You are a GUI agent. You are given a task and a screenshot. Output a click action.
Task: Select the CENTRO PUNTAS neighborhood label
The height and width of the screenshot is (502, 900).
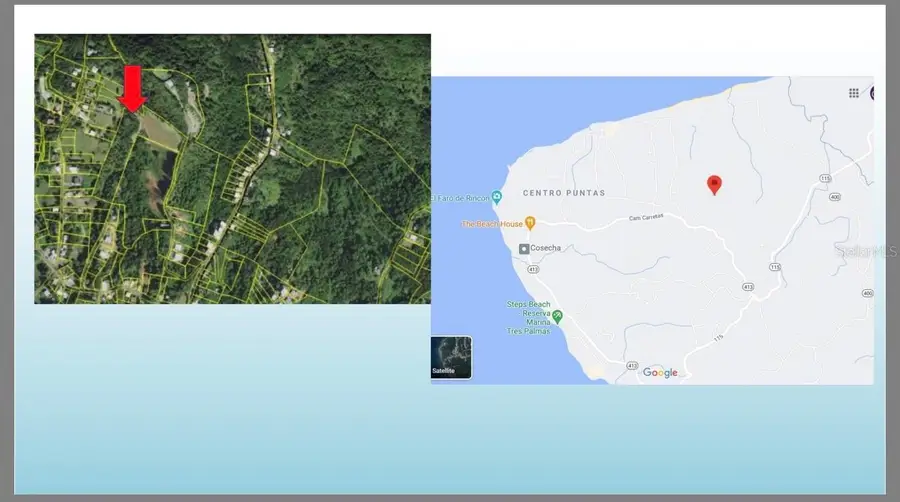pos(564,192)
